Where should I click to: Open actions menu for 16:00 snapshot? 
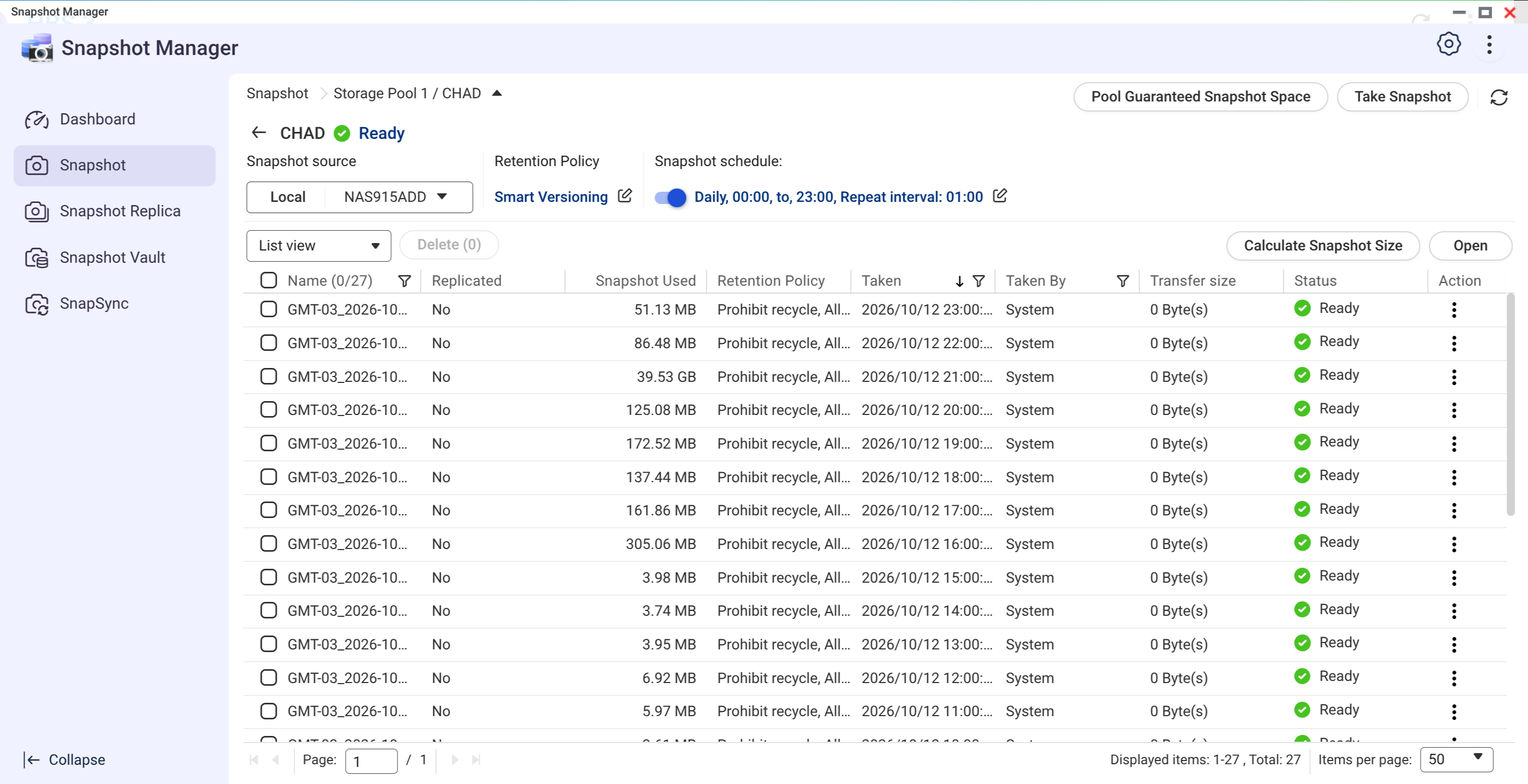click(1453, 544)
